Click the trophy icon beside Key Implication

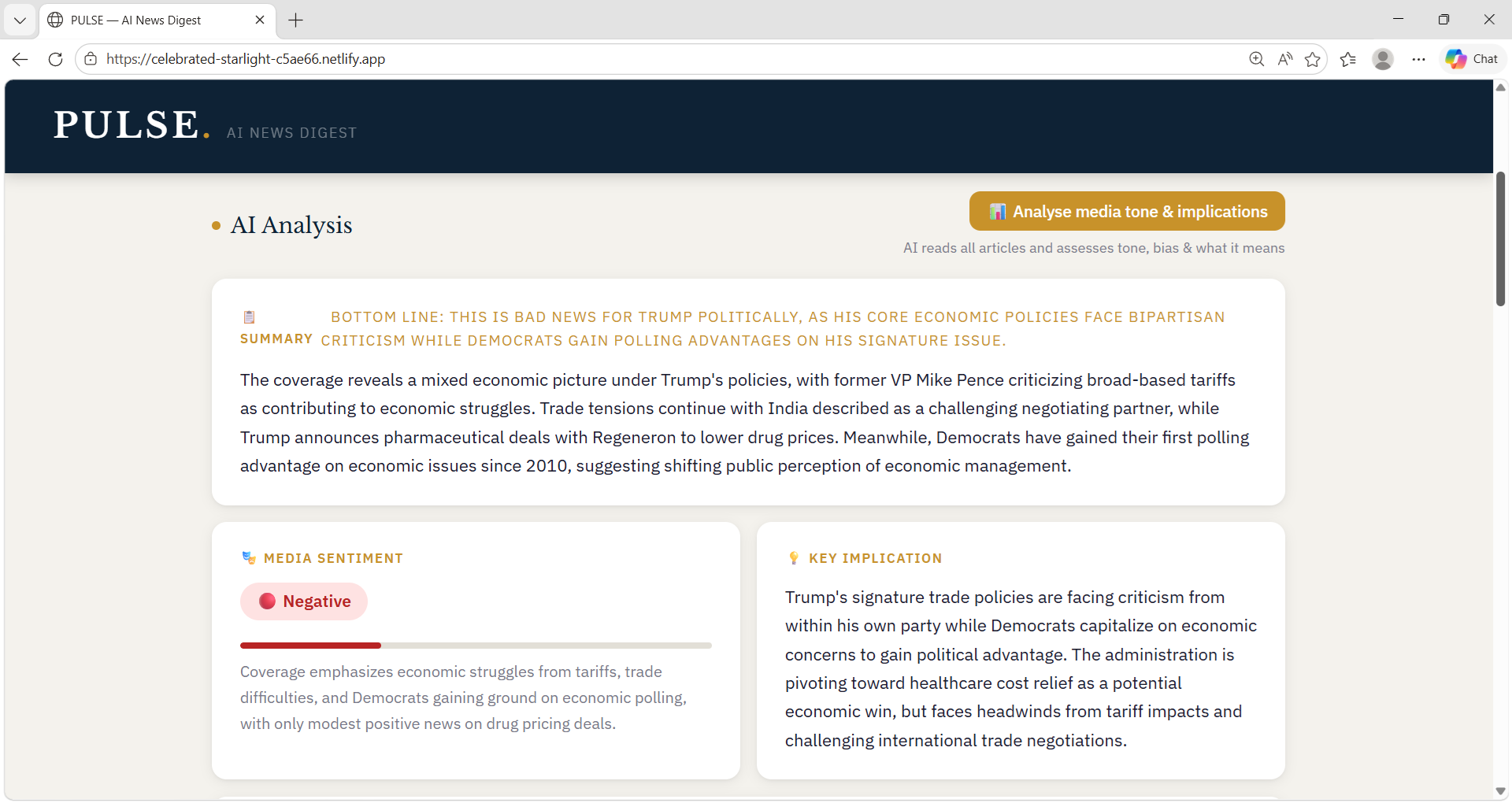(x=793, y=557)
